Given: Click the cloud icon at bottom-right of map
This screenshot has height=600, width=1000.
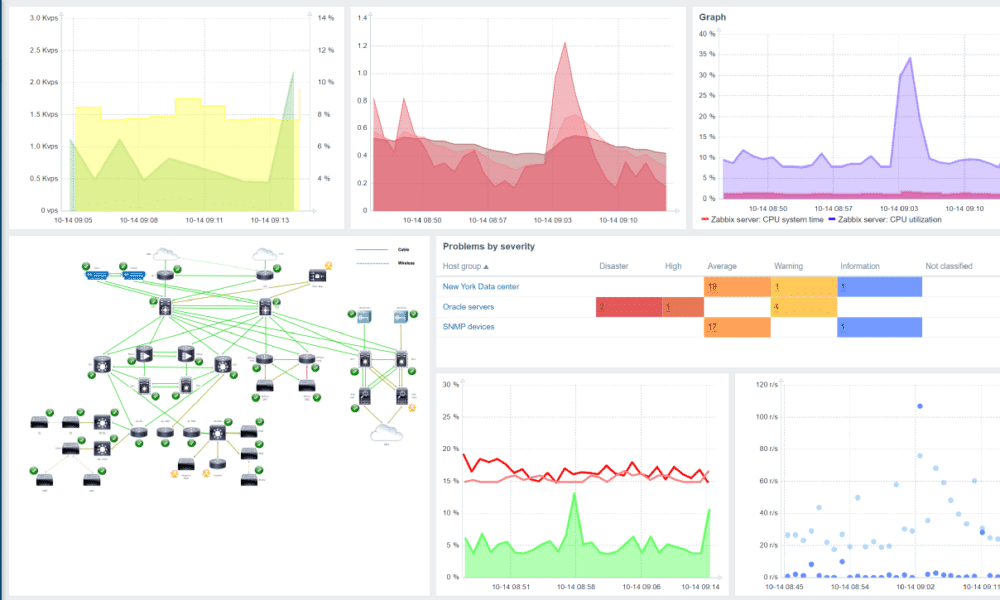Looking at the screenshot, I should pos(386,433).
